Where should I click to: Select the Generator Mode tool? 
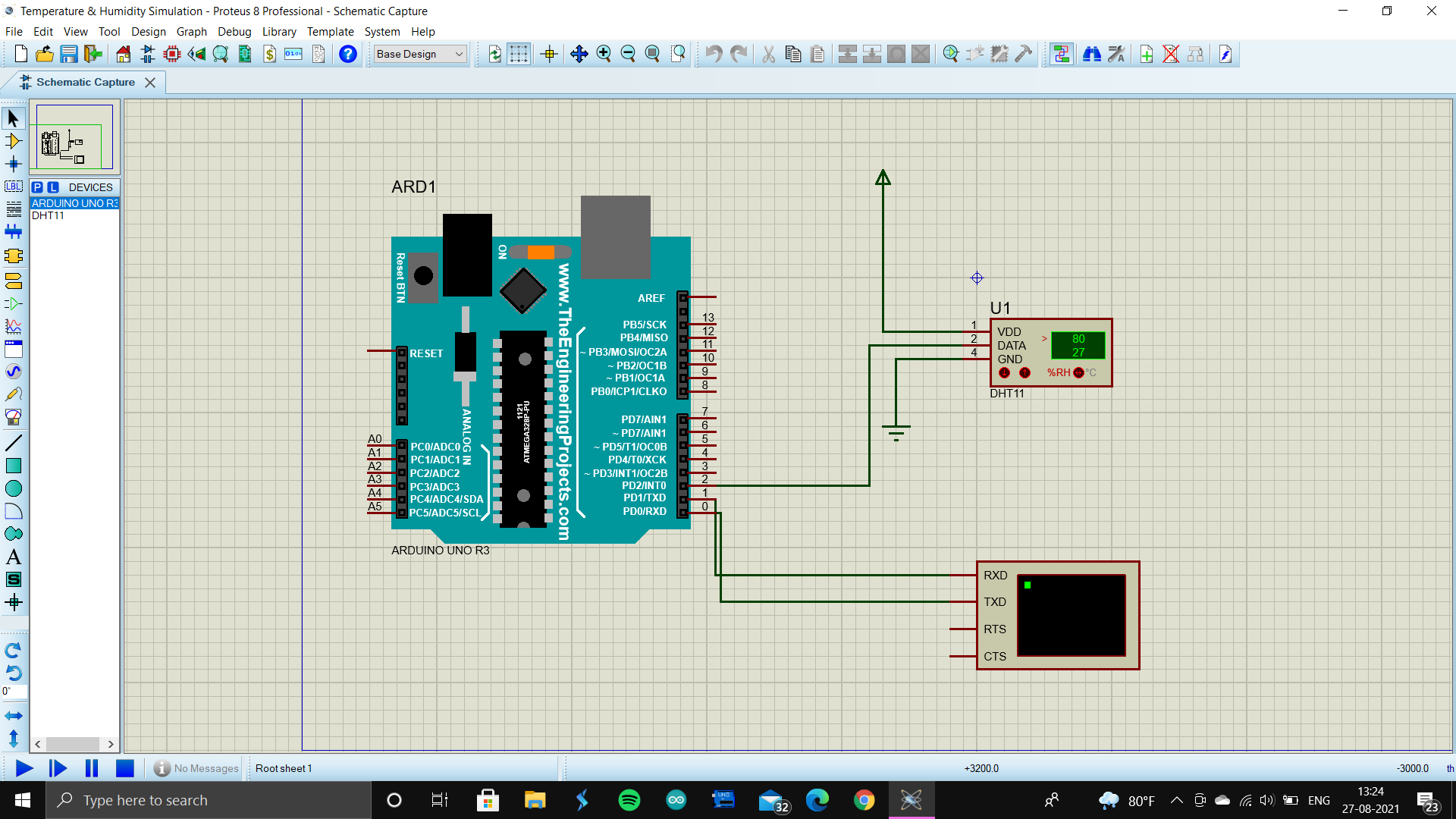[x=13, y=372]
